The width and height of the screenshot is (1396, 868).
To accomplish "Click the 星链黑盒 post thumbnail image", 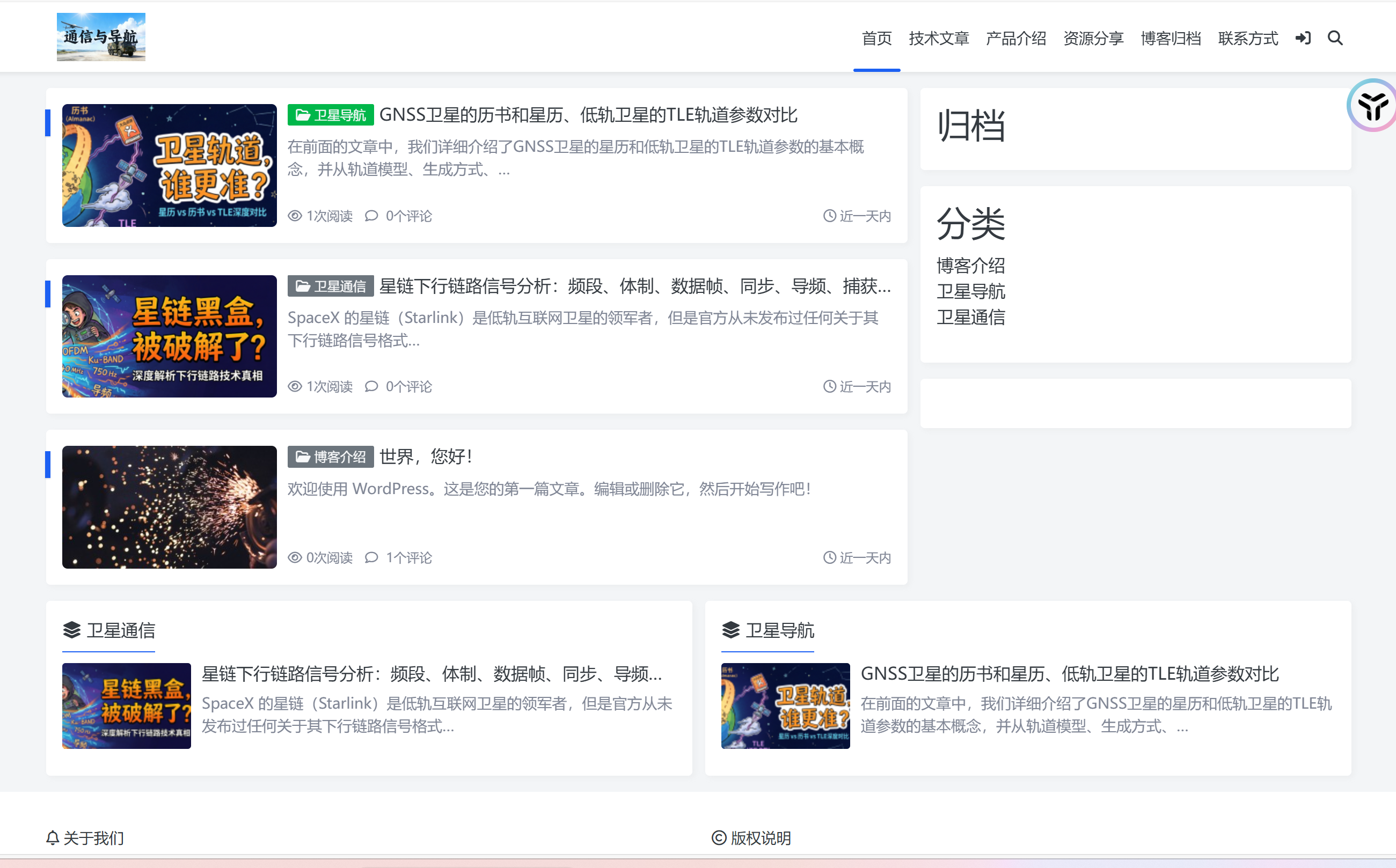I will pyautogui.click(x=169, y=337).
